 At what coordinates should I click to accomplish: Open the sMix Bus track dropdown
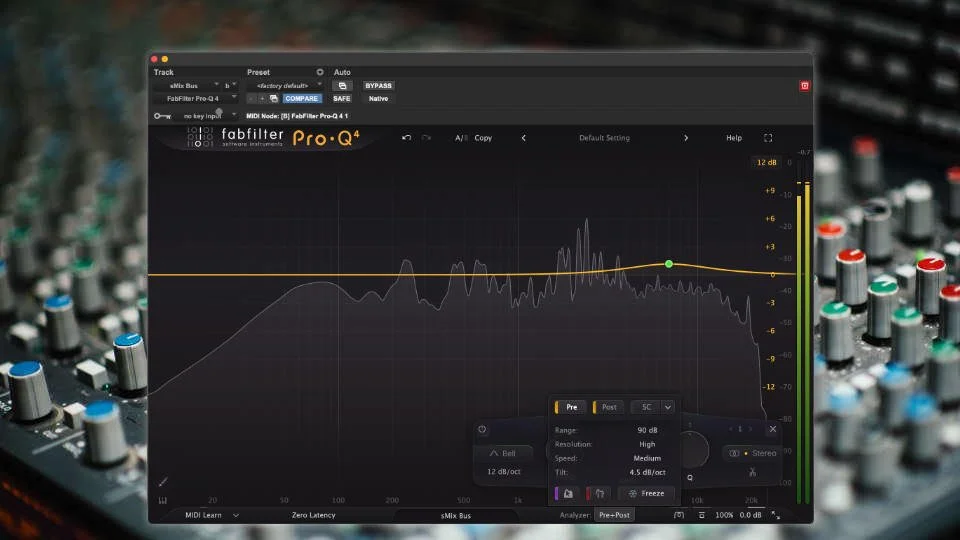[186, 86]
